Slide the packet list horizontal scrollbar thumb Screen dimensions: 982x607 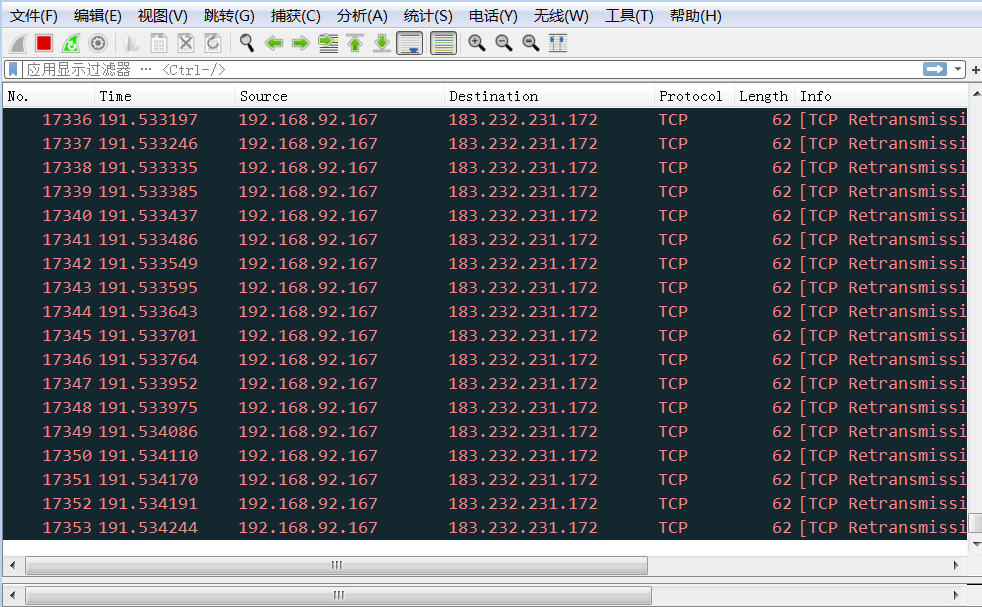coord(336,565)
